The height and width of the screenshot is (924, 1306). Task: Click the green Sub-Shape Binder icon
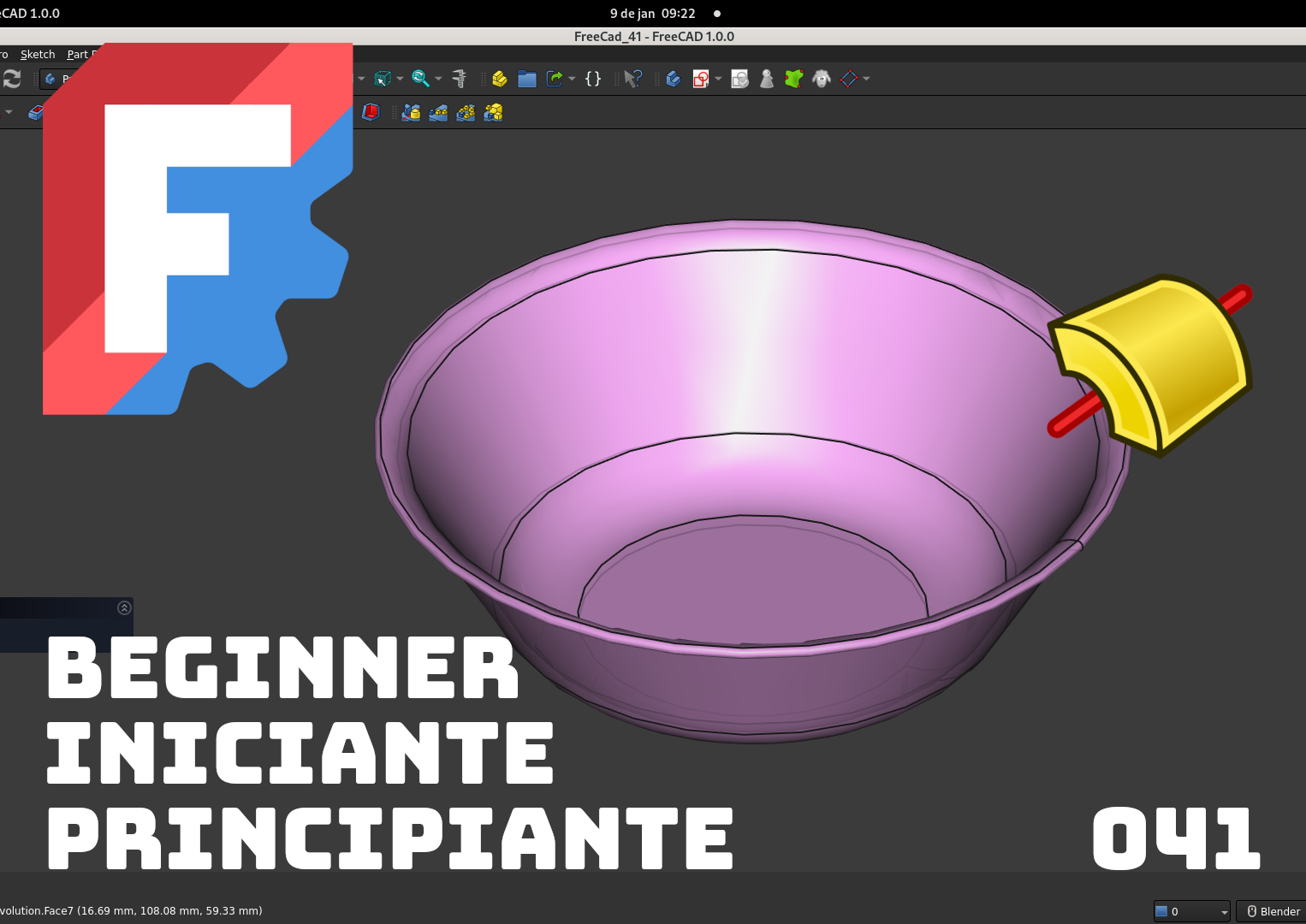pos(794,79)
